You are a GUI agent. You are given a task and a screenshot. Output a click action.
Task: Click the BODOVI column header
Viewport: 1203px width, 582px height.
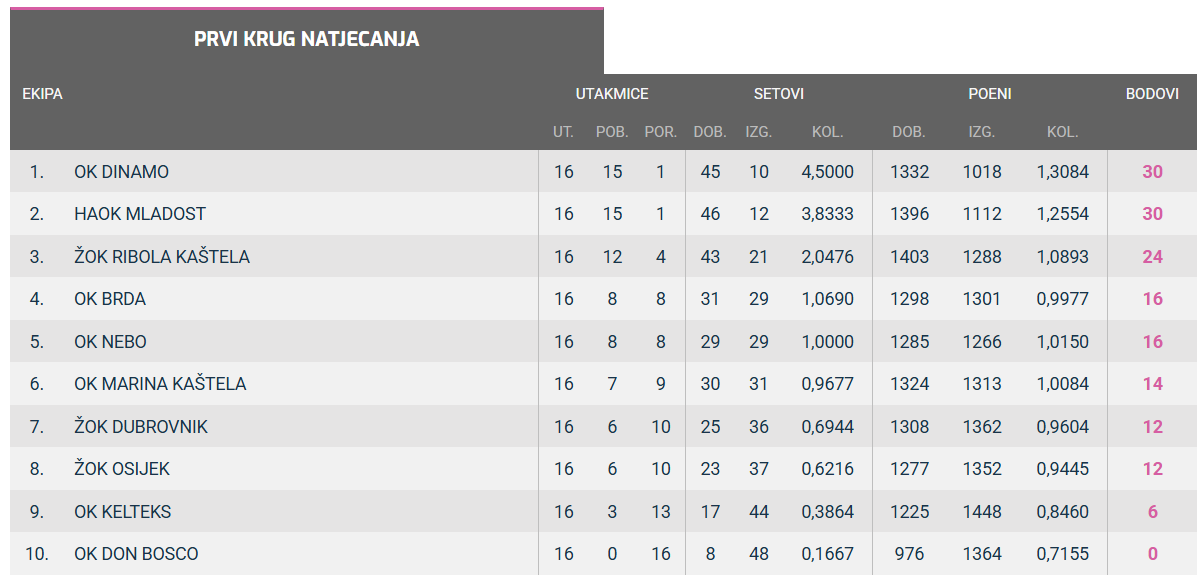pyautogui.click(x=1152, y=94)
